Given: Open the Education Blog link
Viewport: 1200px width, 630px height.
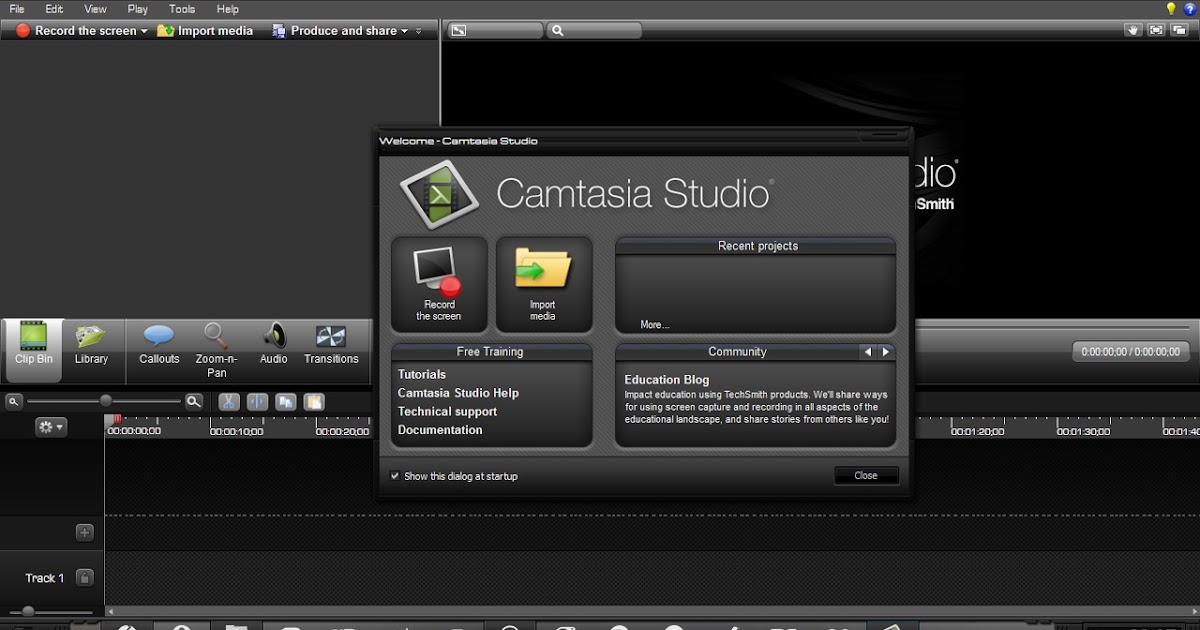Looking at the screenshot, I should click(x=667, y=380).
